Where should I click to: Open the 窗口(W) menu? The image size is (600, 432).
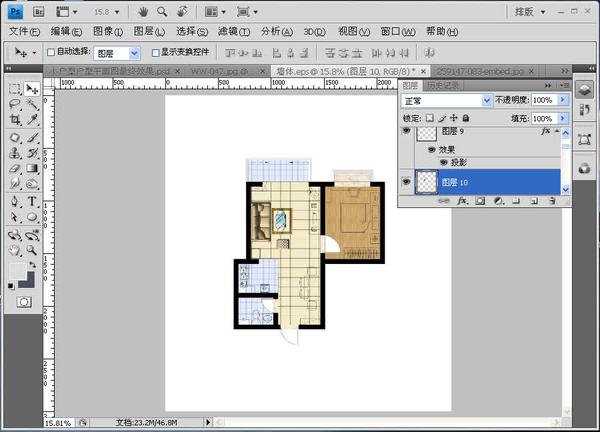pyautogui.click(x=398, y=32)
